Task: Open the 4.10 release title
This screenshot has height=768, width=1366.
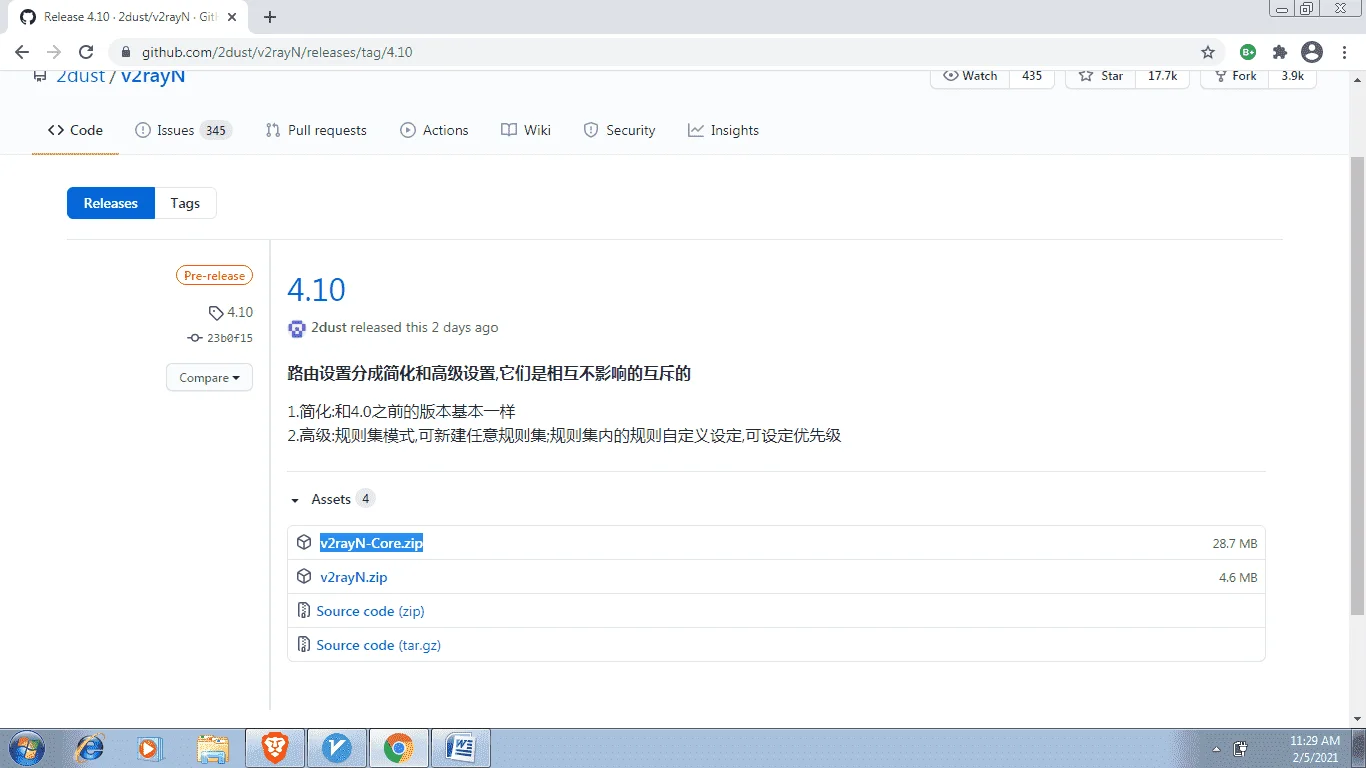Action: [316, 290]
